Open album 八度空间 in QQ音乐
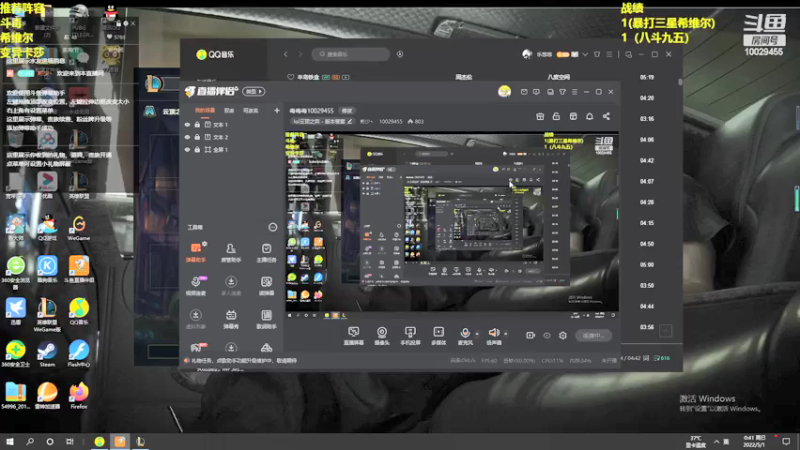Screen dimensions: 800x450 (x=558, y=77)
